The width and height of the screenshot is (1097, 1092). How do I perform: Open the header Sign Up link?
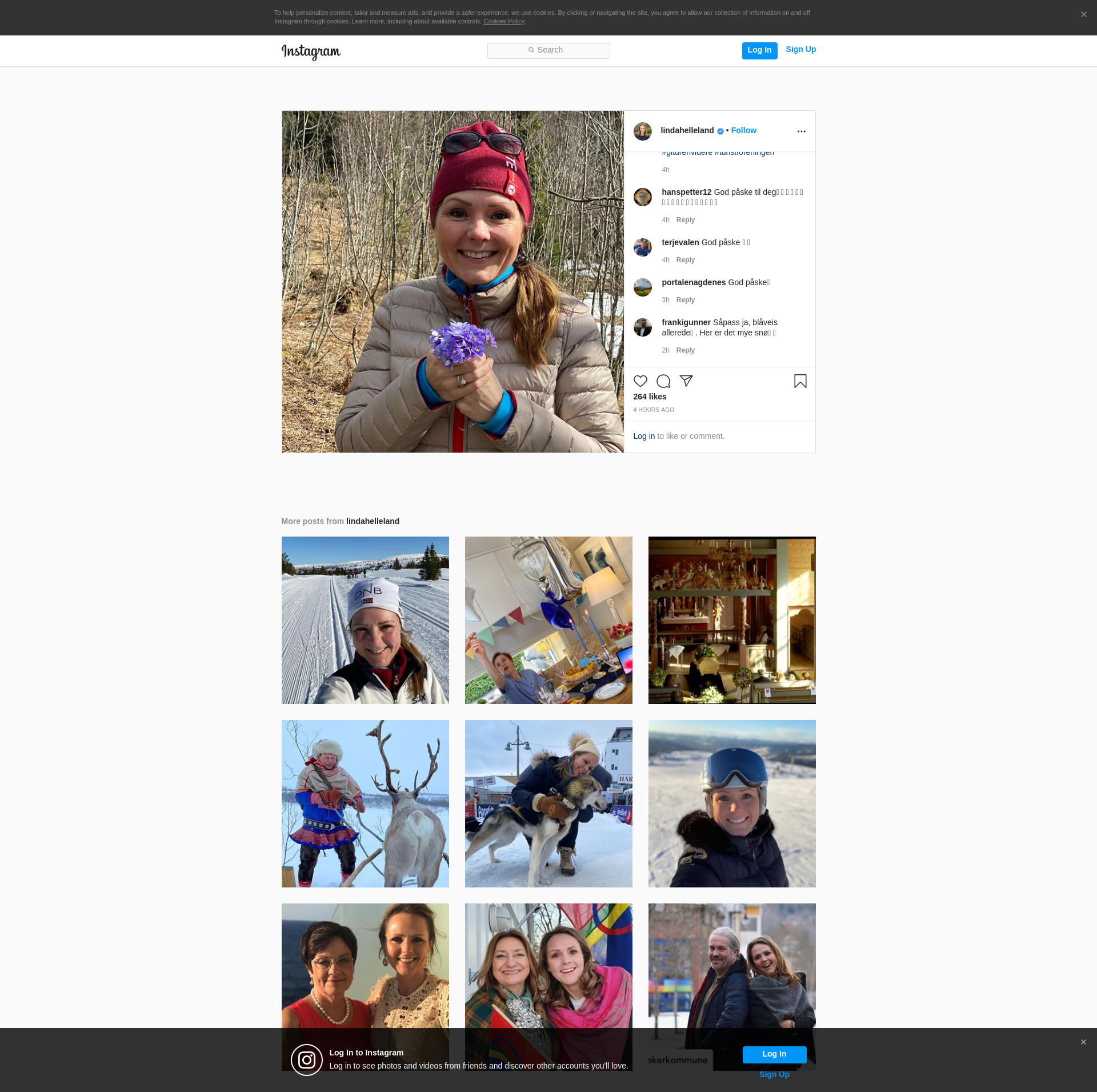point(800,49)
